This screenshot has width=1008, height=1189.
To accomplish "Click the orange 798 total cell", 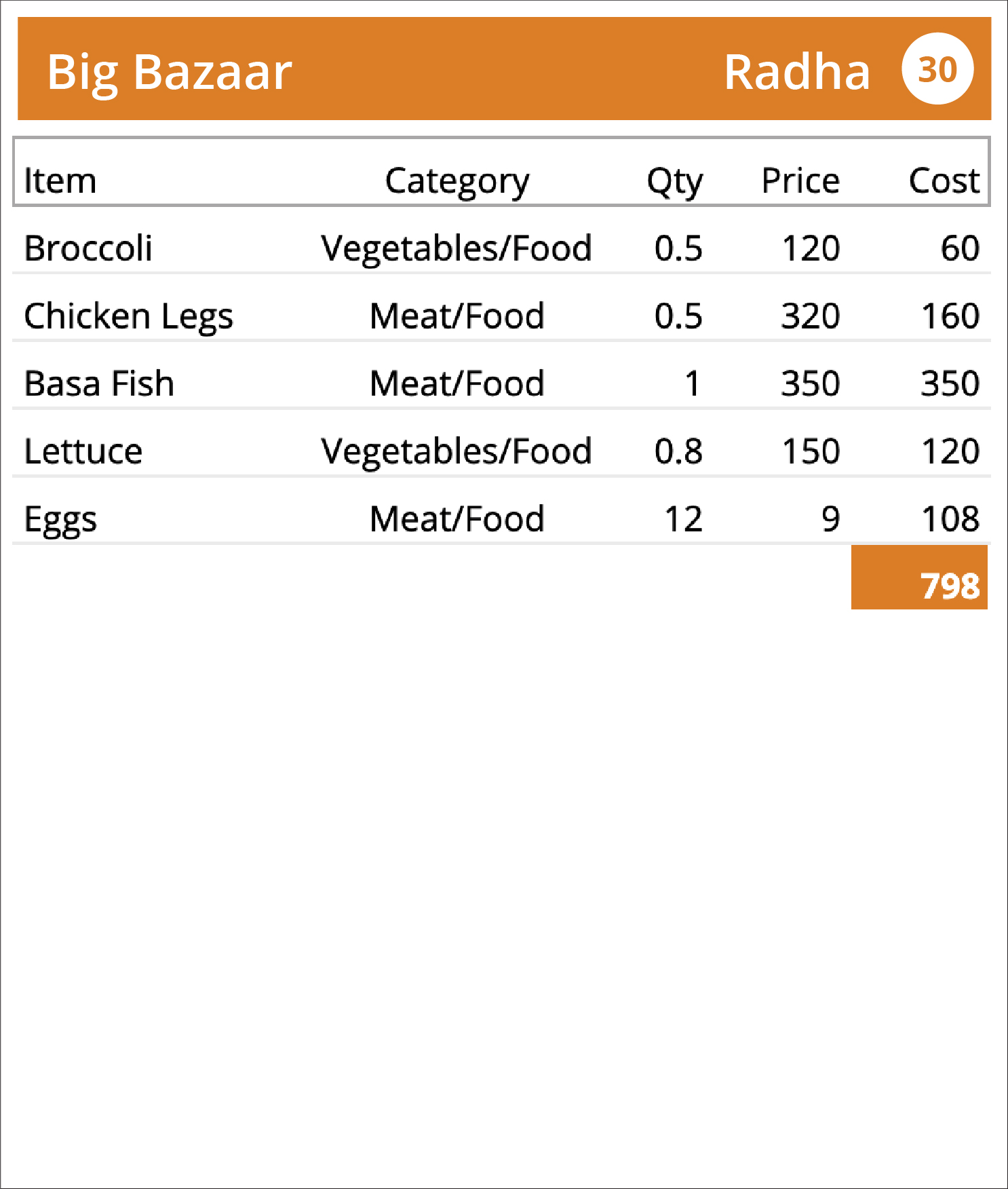I will point(919,578).
